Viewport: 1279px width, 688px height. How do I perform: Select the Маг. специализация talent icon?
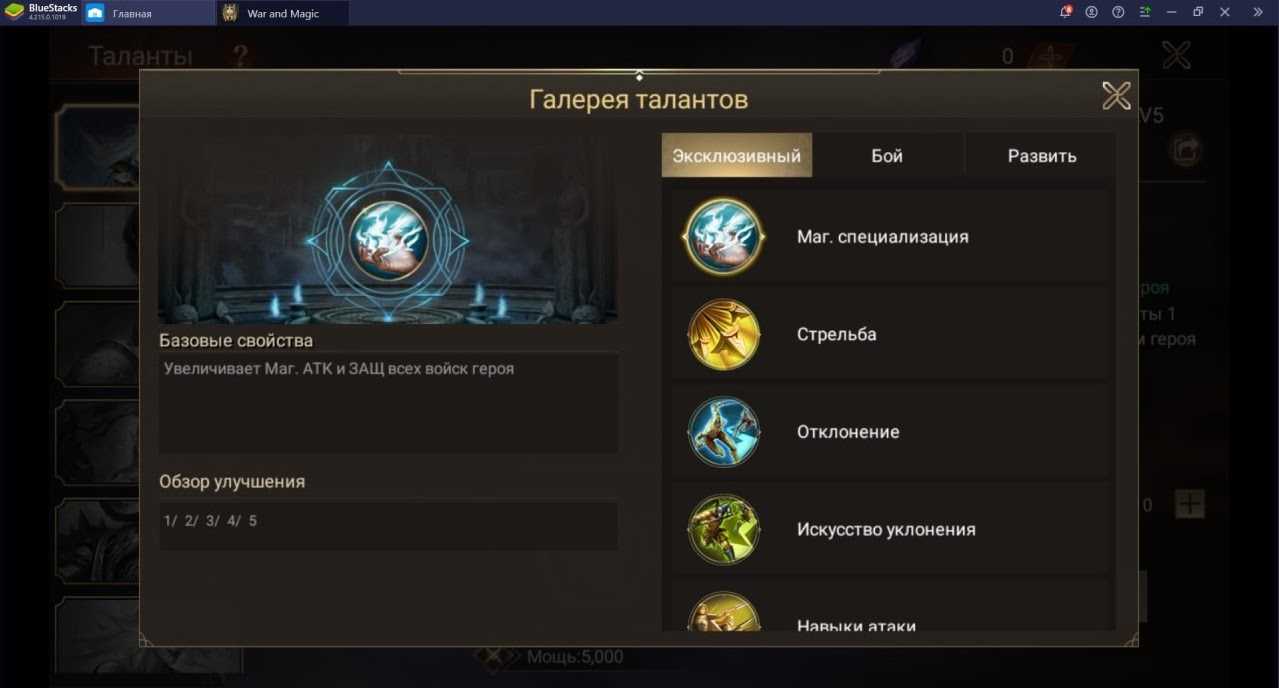pyautogui.click(x=724, y=237)
